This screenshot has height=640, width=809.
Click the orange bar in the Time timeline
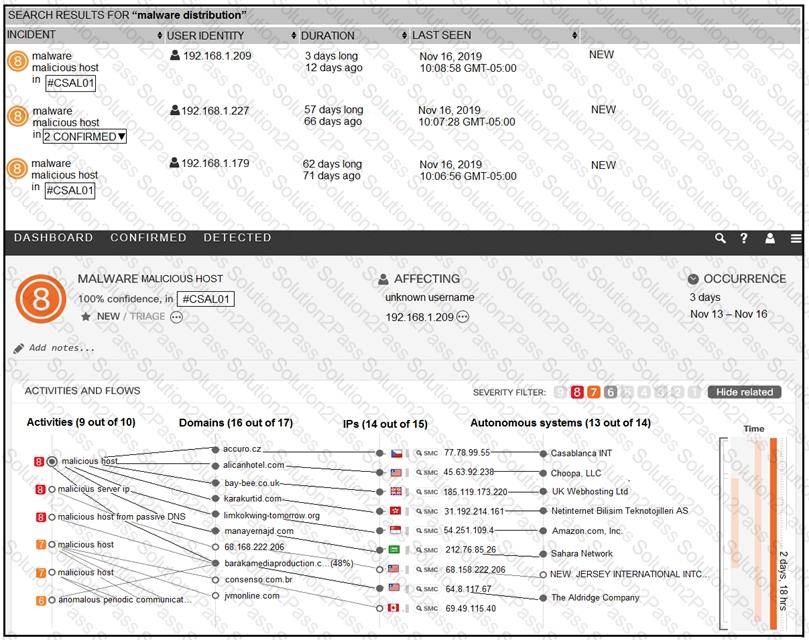[773, 530]
